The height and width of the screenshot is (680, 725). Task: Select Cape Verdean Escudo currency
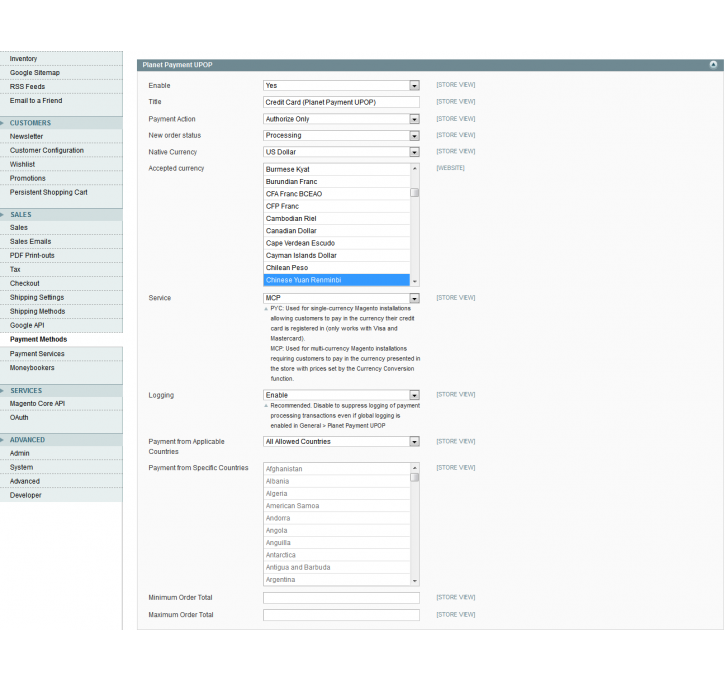pyautogui.click(x=337, y=243)
